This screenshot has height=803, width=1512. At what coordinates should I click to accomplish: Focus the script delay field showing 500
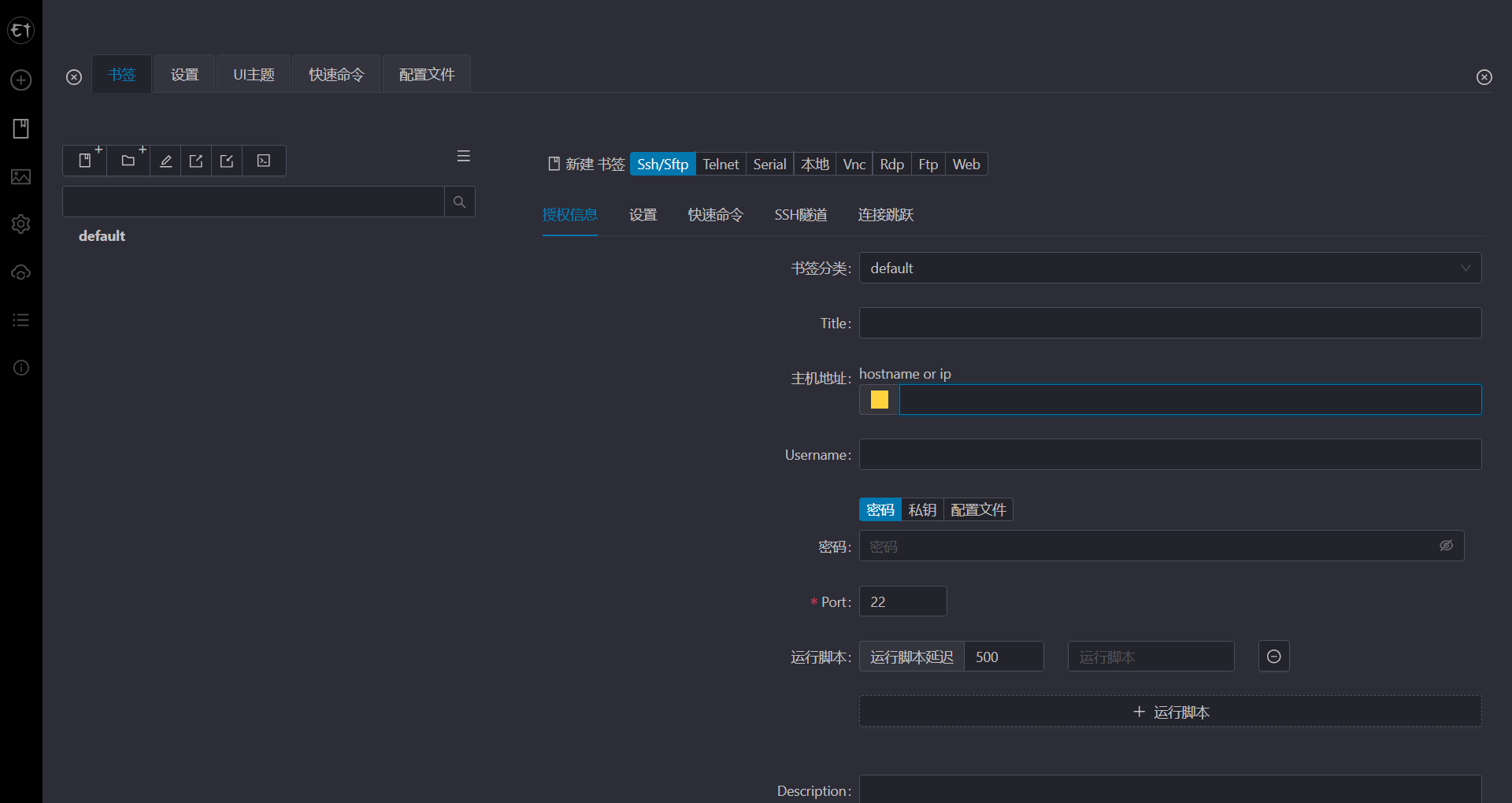pos(1004,657)
